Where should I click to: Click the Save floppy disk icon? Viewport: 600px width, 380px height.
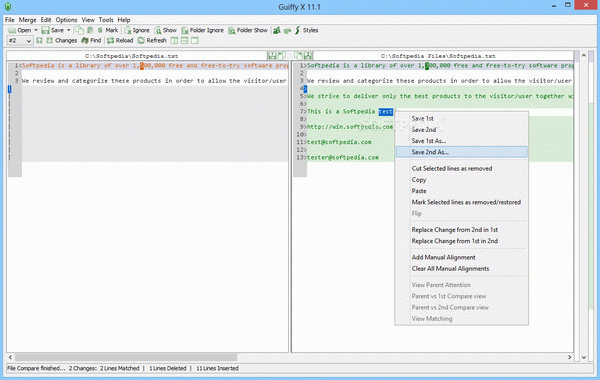[x=46, y=30]
